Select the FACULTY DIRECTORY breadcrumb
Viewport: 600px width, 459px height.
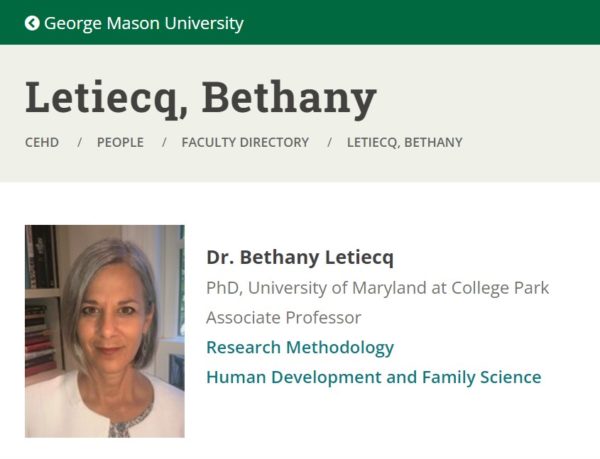(245, 142)
